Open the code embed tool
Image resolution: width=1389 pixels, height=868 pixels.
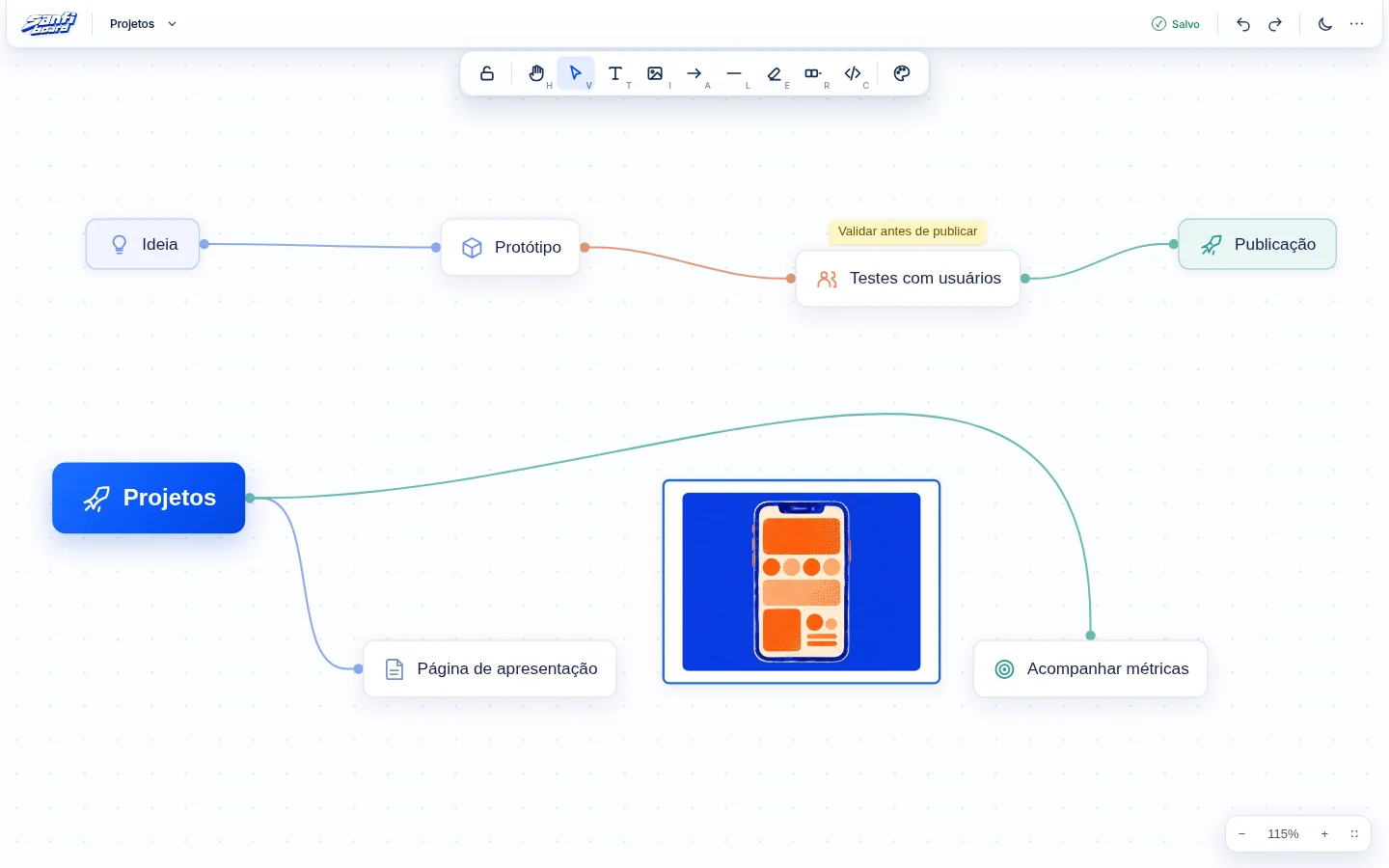coord(853,73)
